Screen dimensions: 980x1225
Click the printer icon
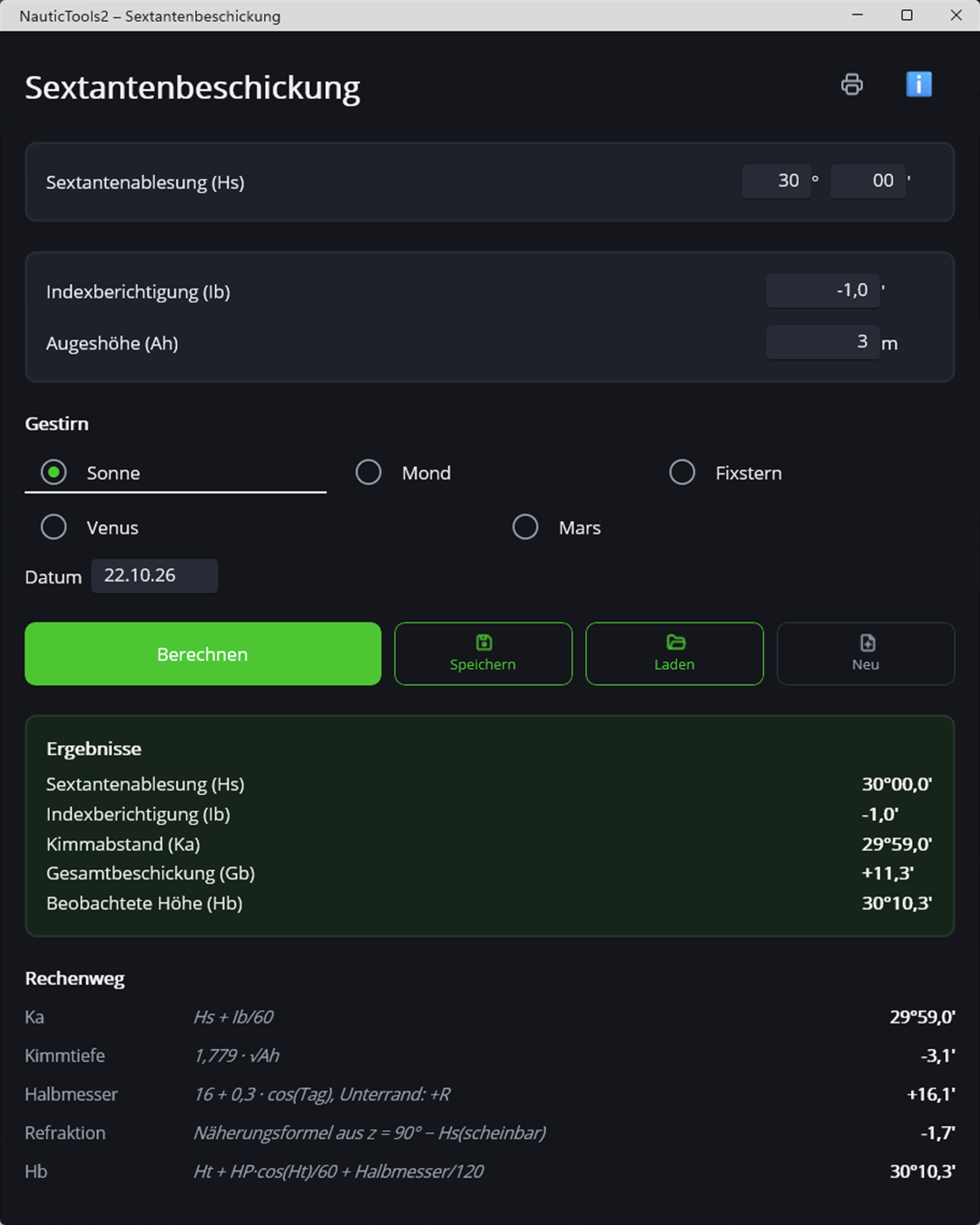(852, 84)
